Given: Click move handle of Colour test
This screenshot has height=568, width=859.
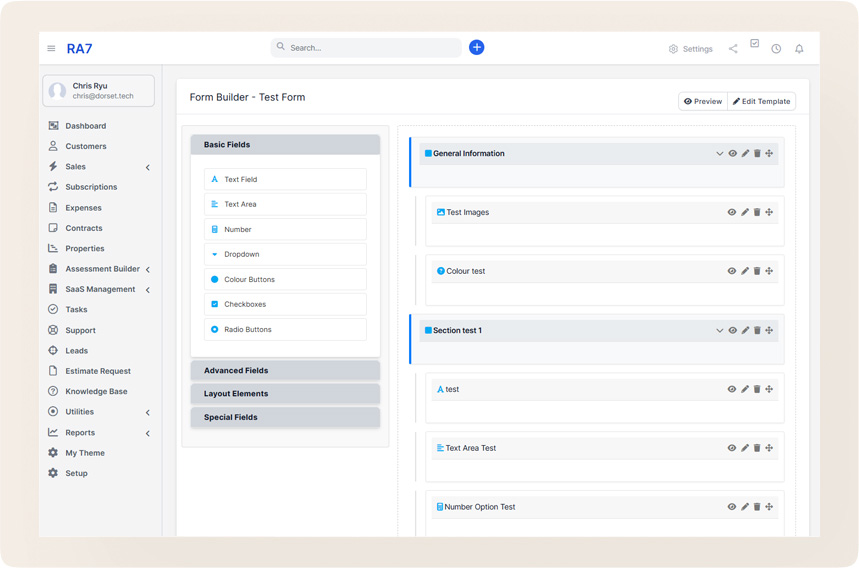Looking at the screenshot, I should [769, 271].
